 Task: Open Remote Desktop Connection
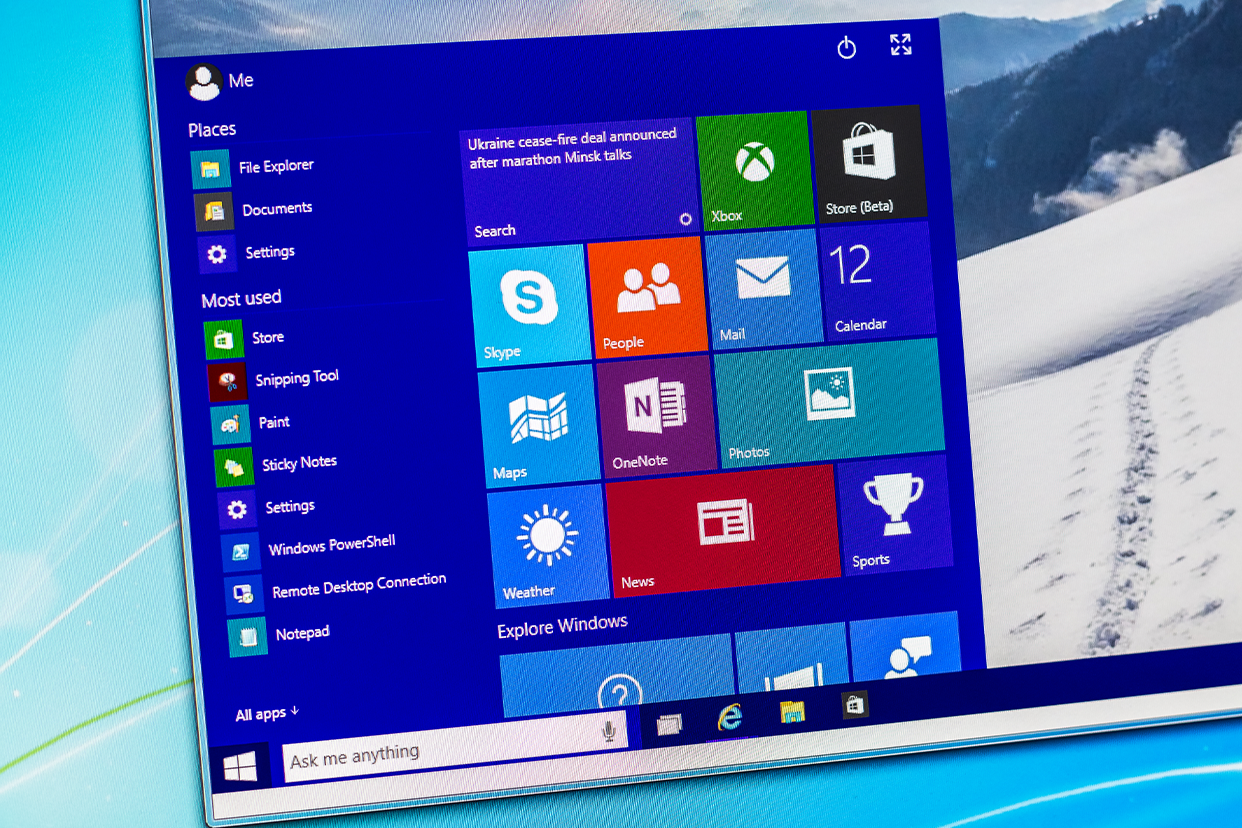point(336,589)
